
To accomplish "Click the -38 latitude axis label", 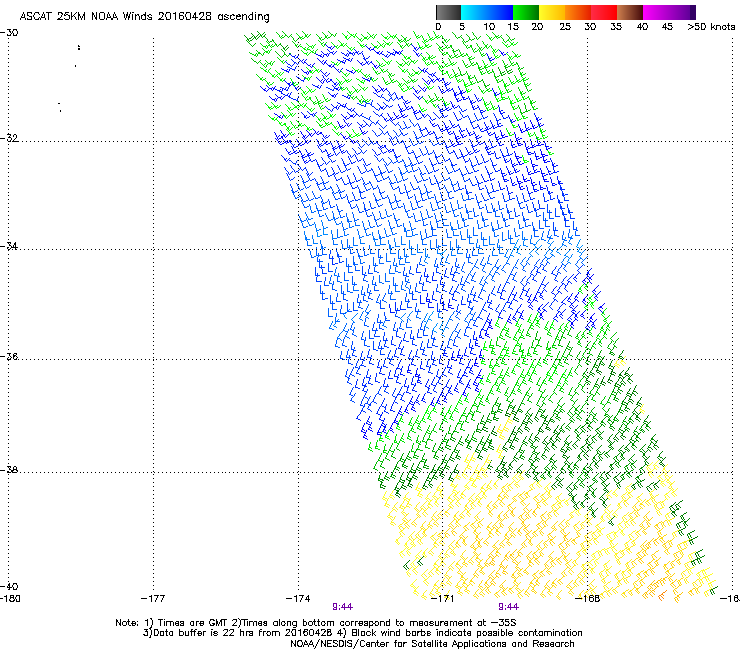I will point(9,470).
